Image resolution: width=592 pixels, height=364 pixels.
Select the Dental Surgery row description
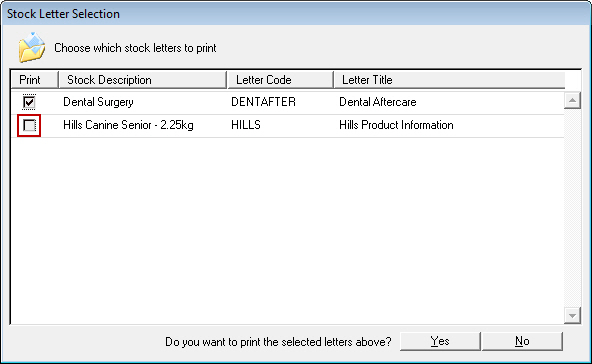point(98,102)
